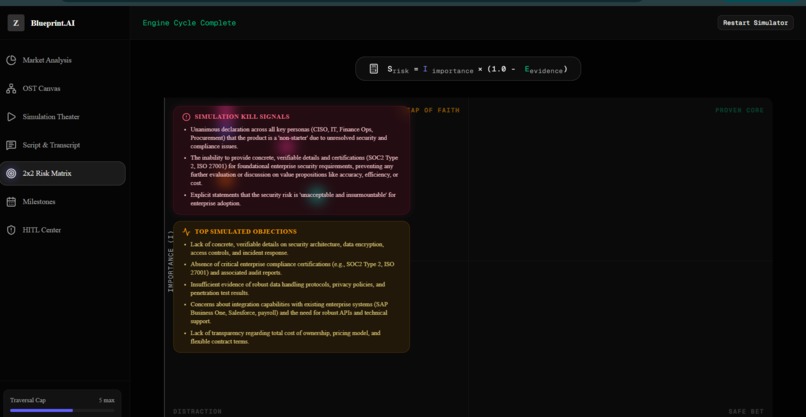The width and height of the screenshot is (806, 417).
Task: Adjust the Traversal Cap slider
Action: click(62, 410)
